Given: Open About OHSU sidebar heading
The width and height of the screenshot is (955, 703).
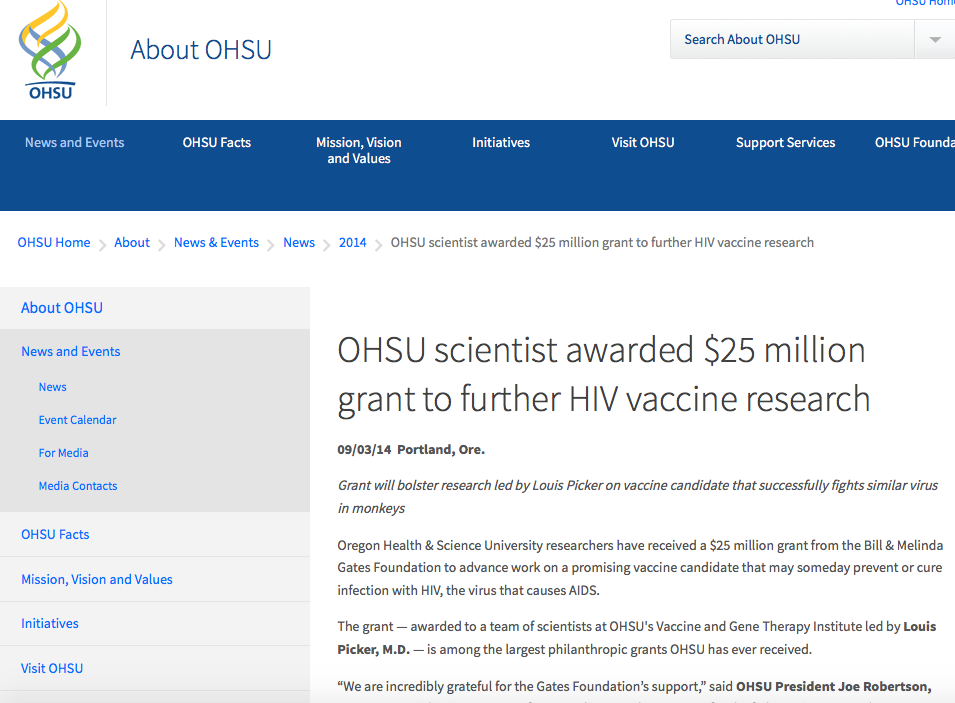Looking at the screenshot, I should pos(62,308).
